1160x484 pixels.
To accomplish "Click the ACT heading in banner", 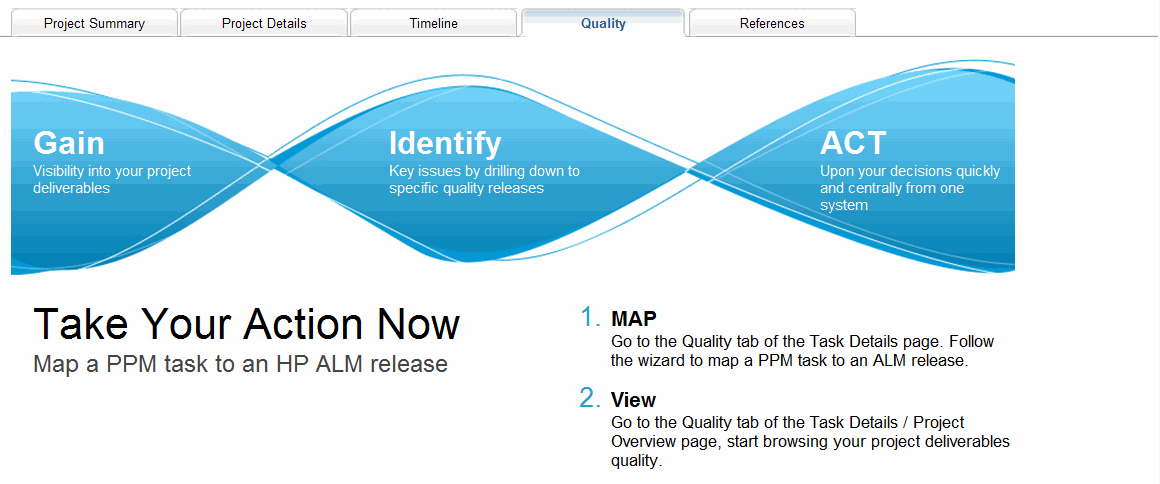I will point(853,143).
